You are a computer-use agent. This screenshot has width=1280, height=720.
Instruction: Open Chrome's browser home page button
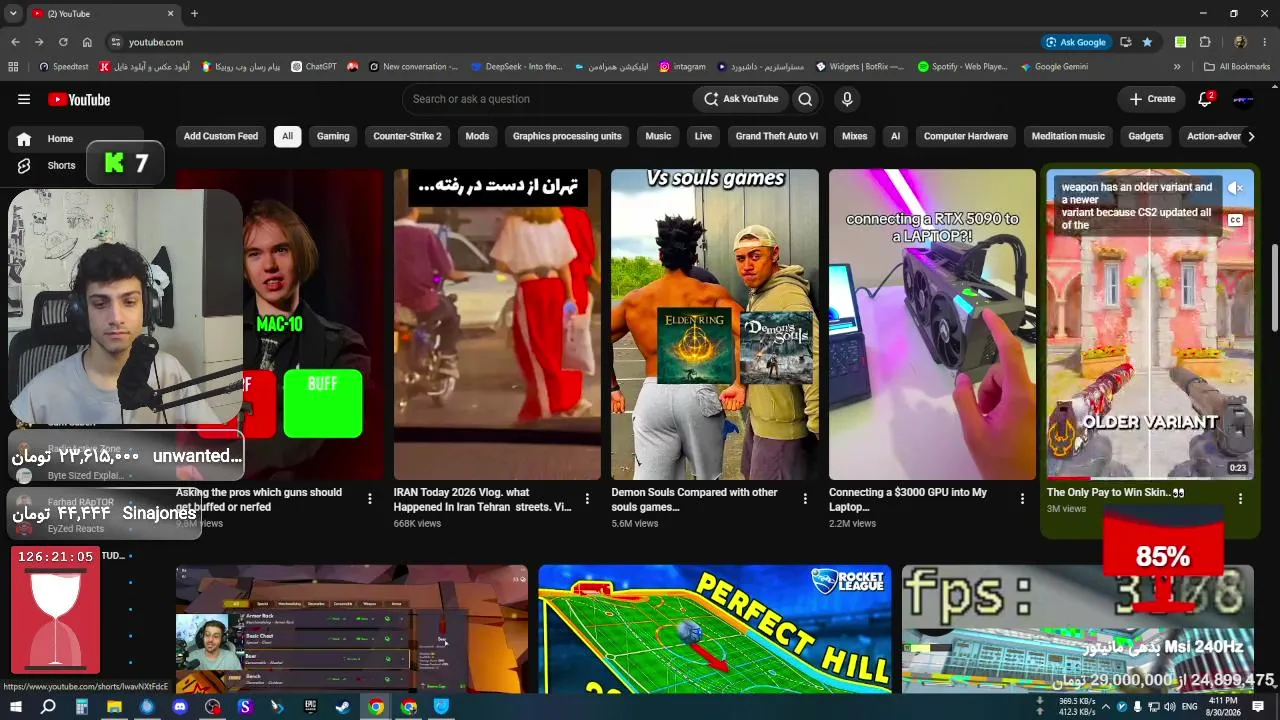coord(87,42)
